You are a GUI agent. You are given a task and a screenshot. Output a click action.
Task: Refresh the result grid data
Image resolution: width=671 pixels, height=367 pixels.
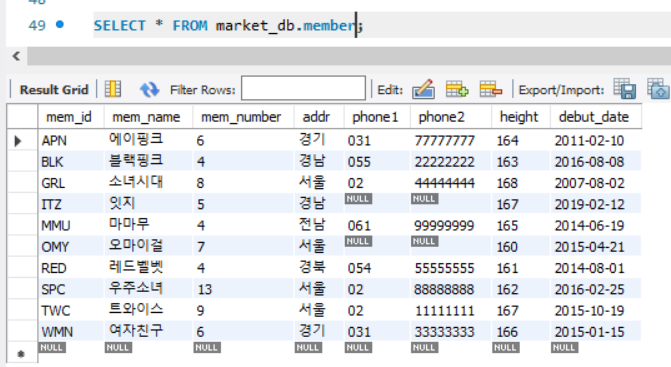pos(149,89)
